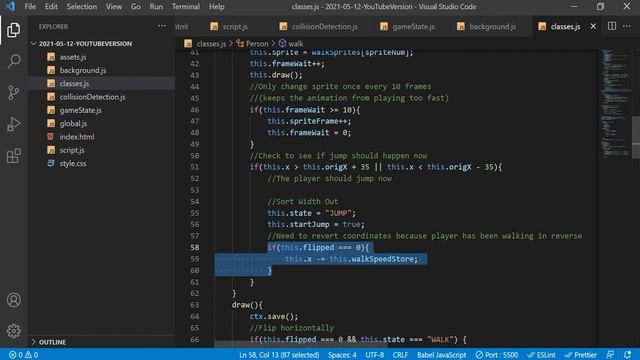Click the style.css file icon
Screen dimensions: 640x360
[x=51, y=163]
